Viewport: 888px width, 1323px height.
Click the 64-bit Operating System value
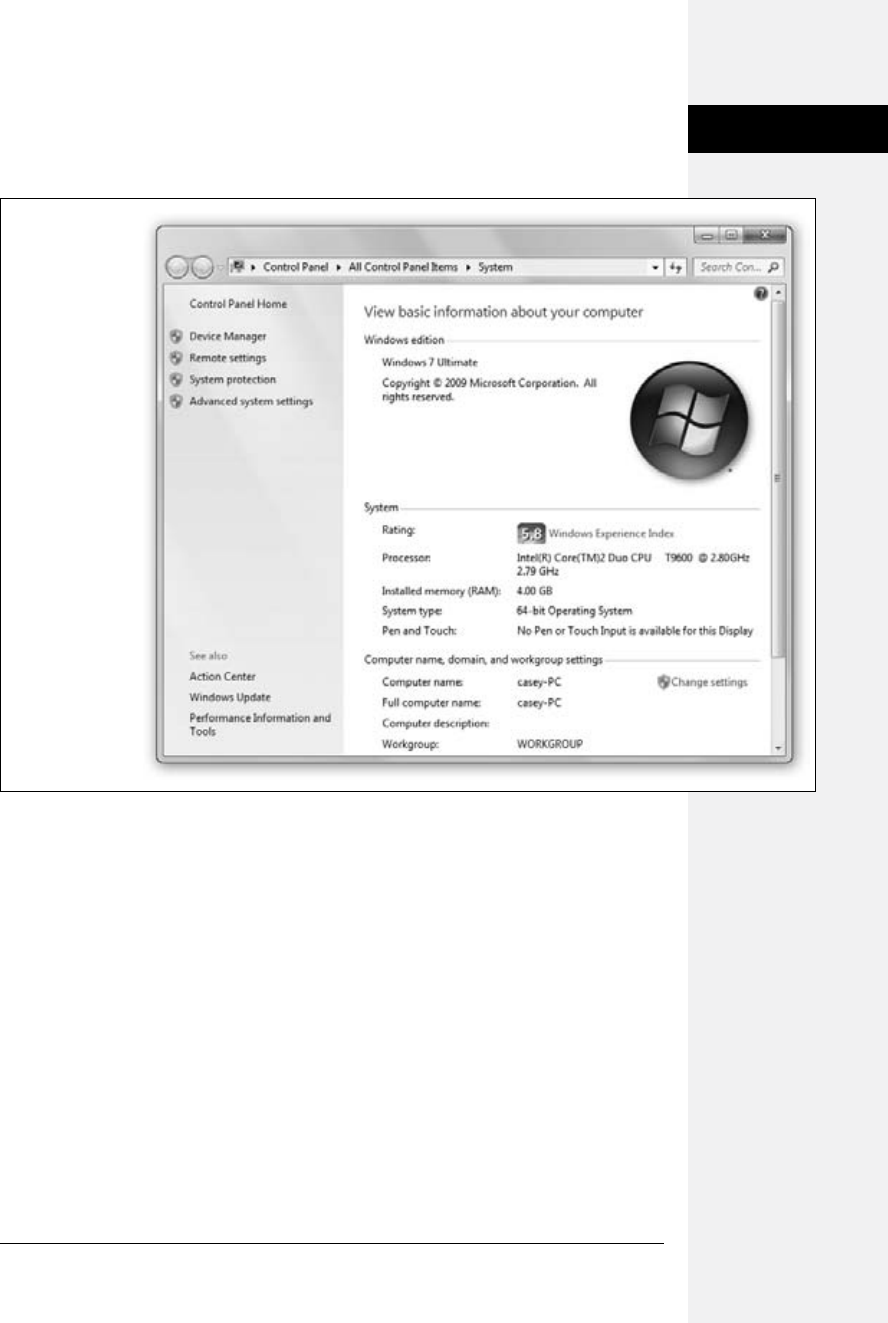(x=575, y=610)
